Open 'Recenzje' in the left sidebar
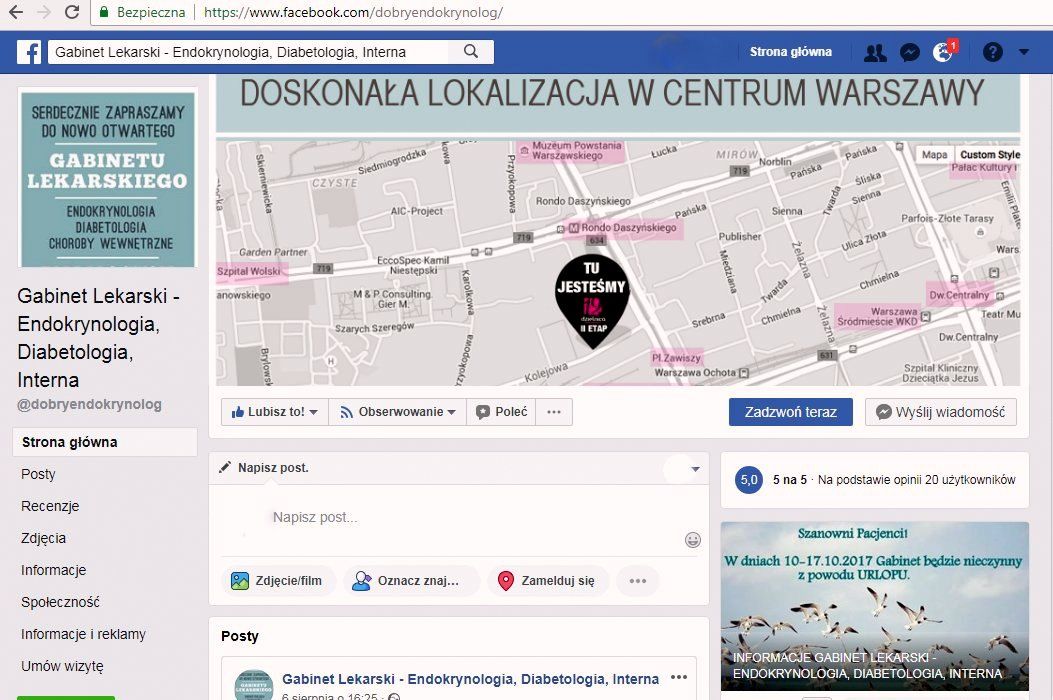The height and width of the screenshot is (700, 1053). pyautogui.click(x=50, y=506)
